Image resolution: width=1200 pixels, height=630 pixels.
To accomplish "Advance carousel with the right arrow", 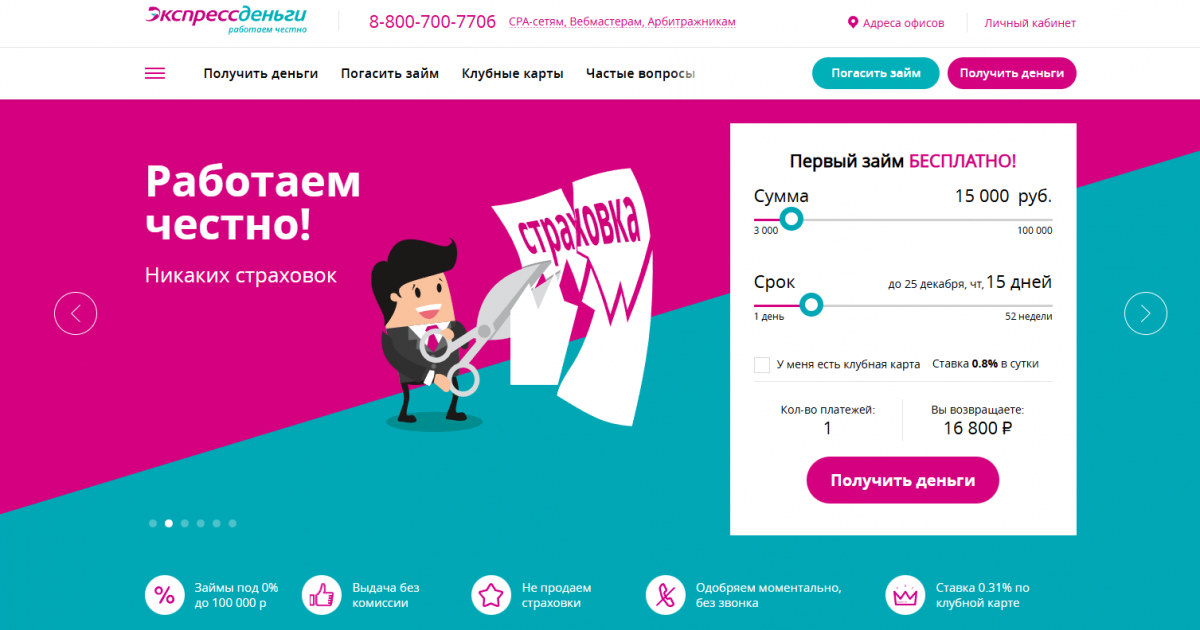I will pyautogui.click(x=1145, y=313).
